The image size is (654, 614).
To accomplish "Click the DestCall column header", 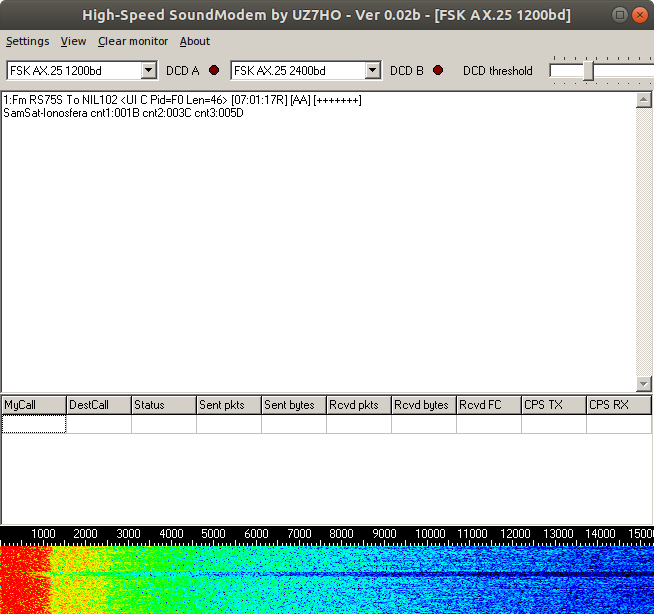I will 99,405.
